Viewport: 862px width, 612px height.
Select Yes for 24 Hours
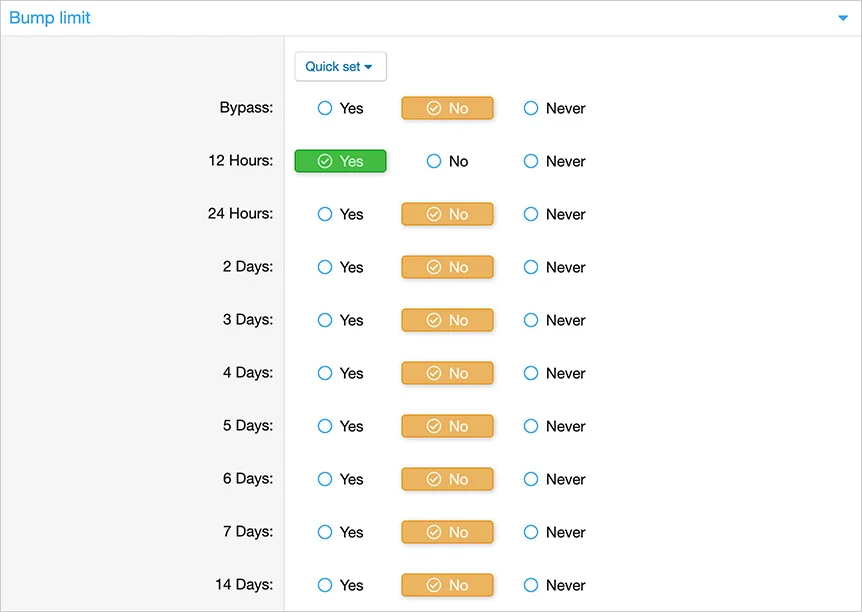click(325, 214)
